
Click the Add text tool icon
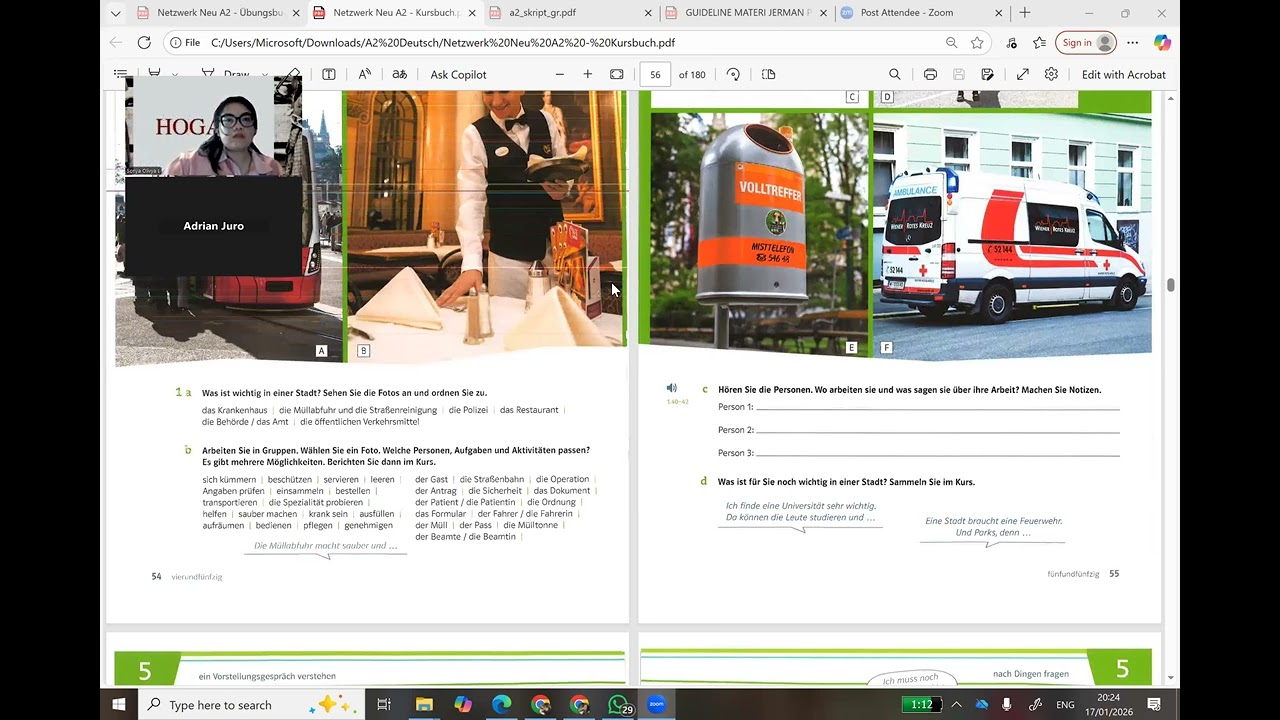[329, 74]
